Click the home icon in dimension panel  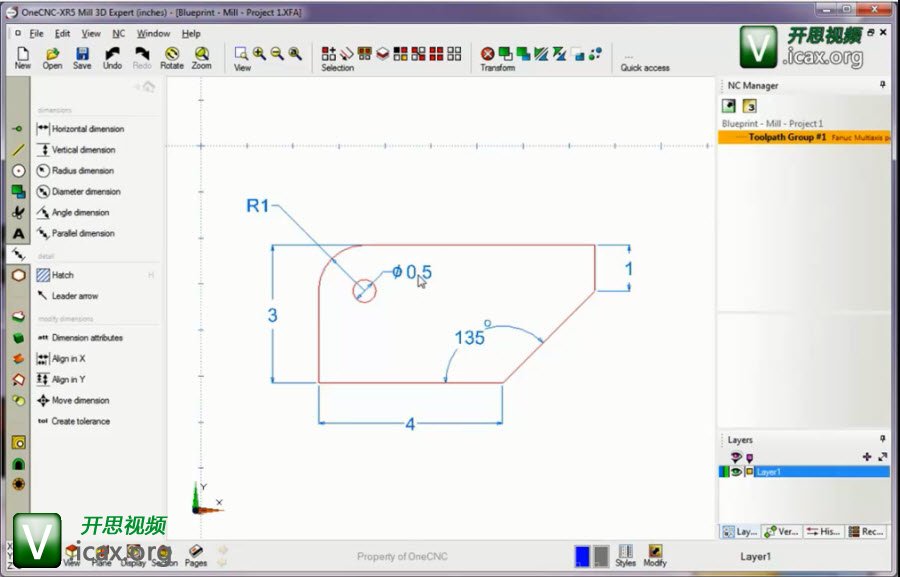(x=148, y=87)
